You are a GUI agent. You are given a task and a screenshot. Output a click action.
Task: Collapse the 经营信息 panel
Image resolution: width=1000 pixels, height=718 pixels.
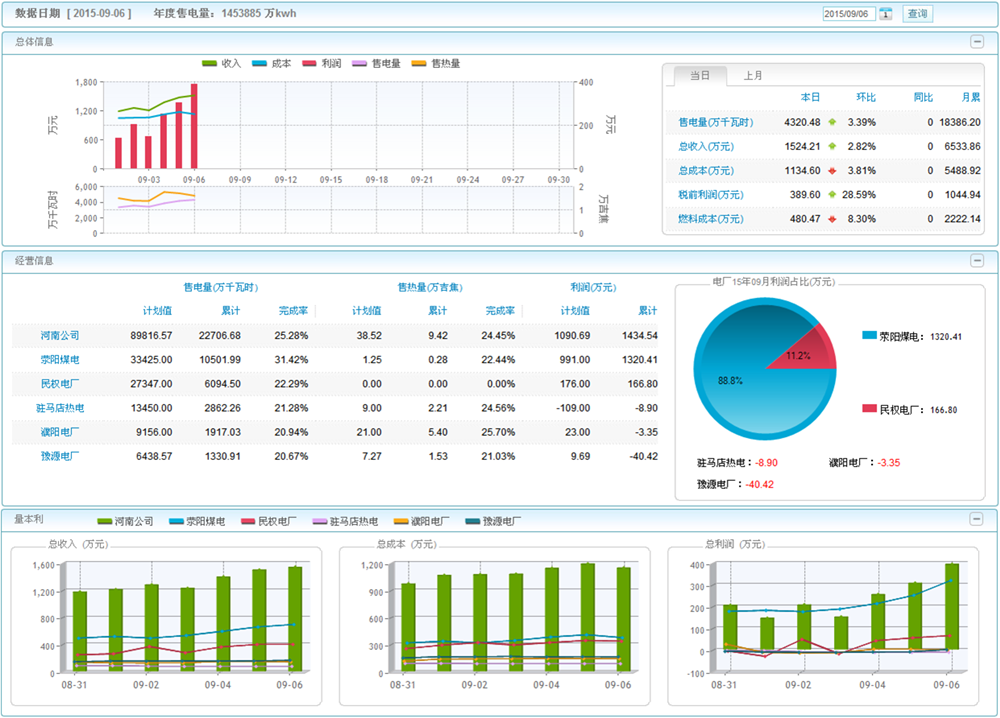977,260
